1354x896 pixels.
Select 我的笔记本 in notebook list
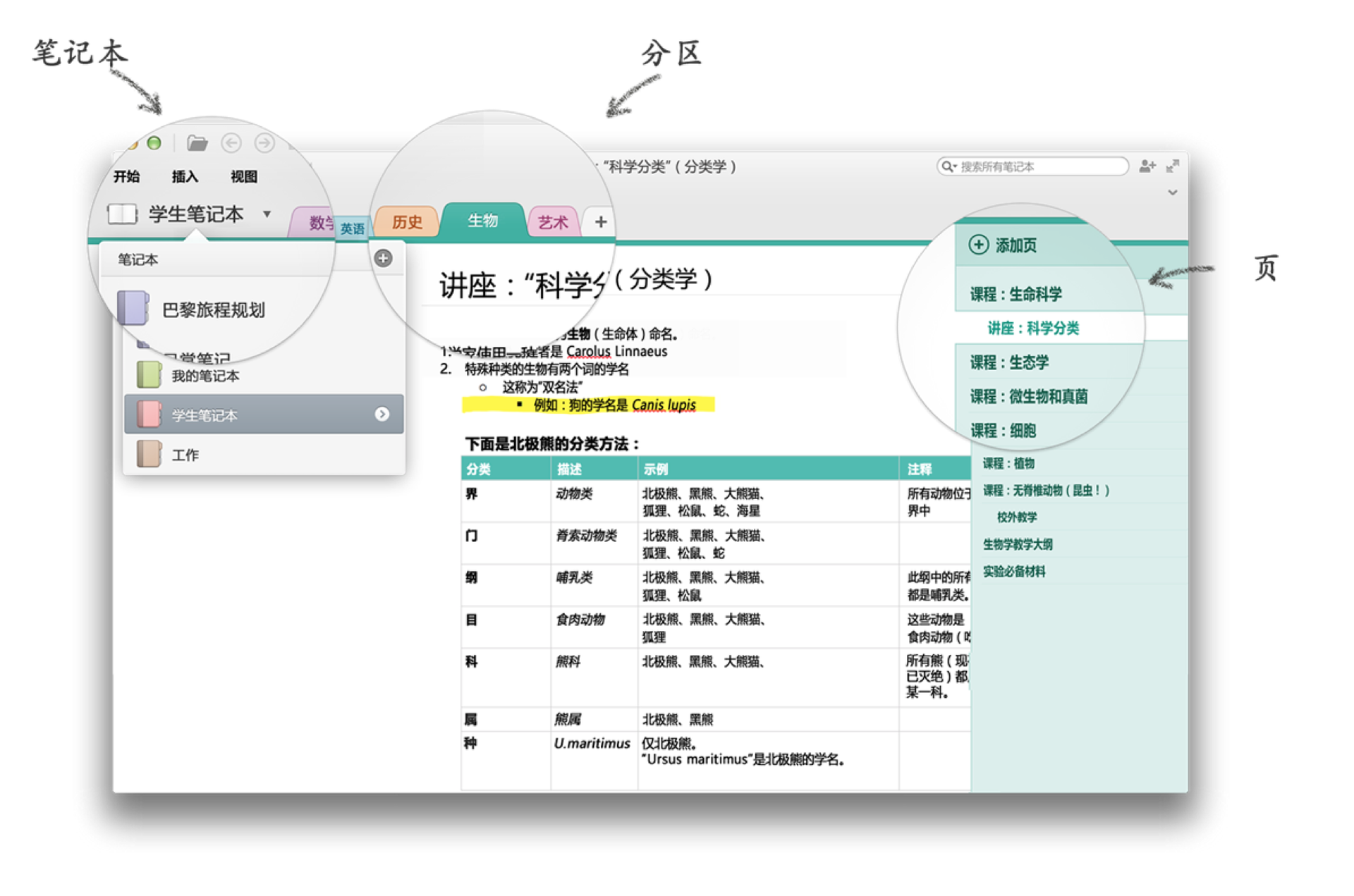click(x=264, y=375)
